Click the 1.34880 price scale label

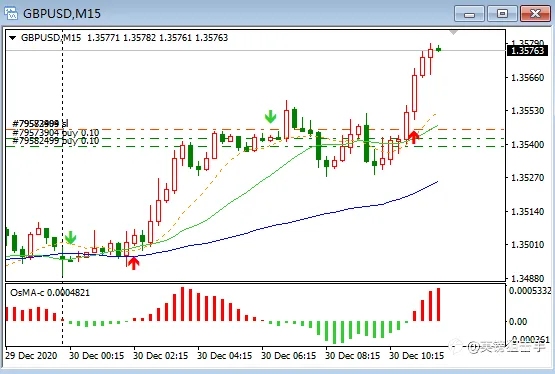pyautogui.click(x=527, y=278)
